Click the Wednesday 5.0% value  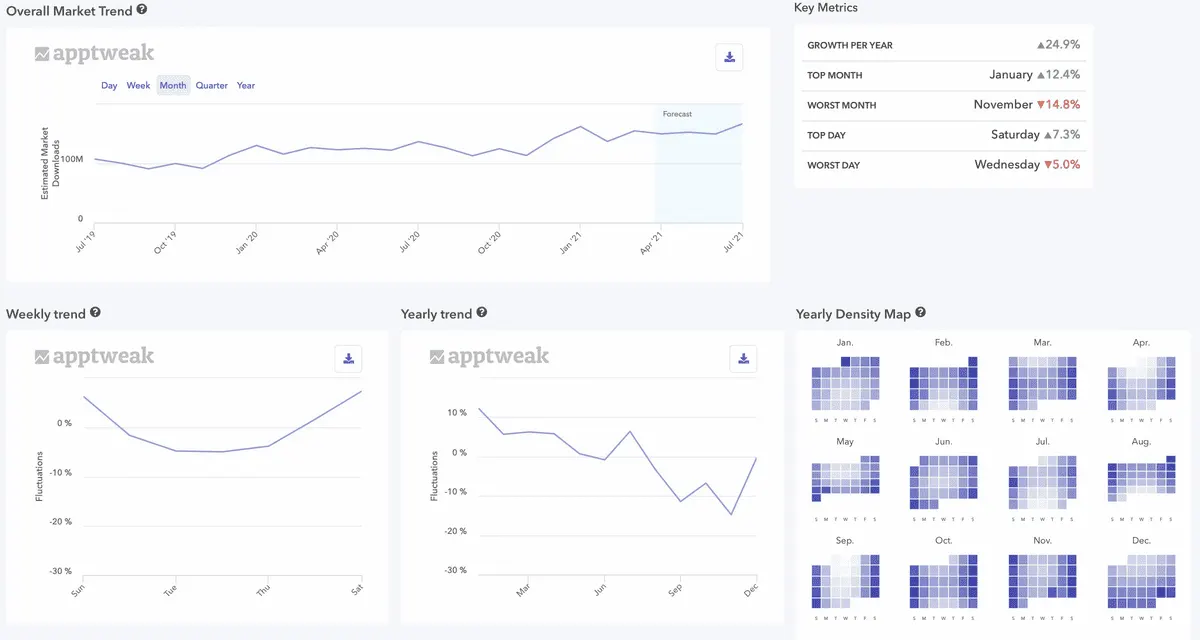pos(1027,165)
